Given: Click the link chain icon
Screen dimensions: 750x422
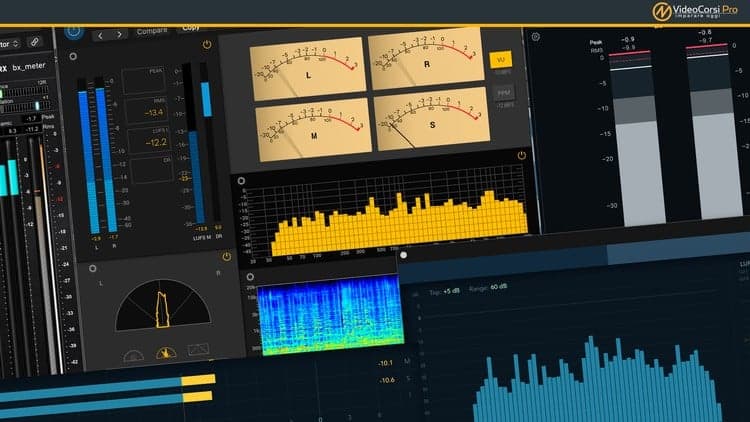Looking at the screenshot, I should (x=34, y=42).
